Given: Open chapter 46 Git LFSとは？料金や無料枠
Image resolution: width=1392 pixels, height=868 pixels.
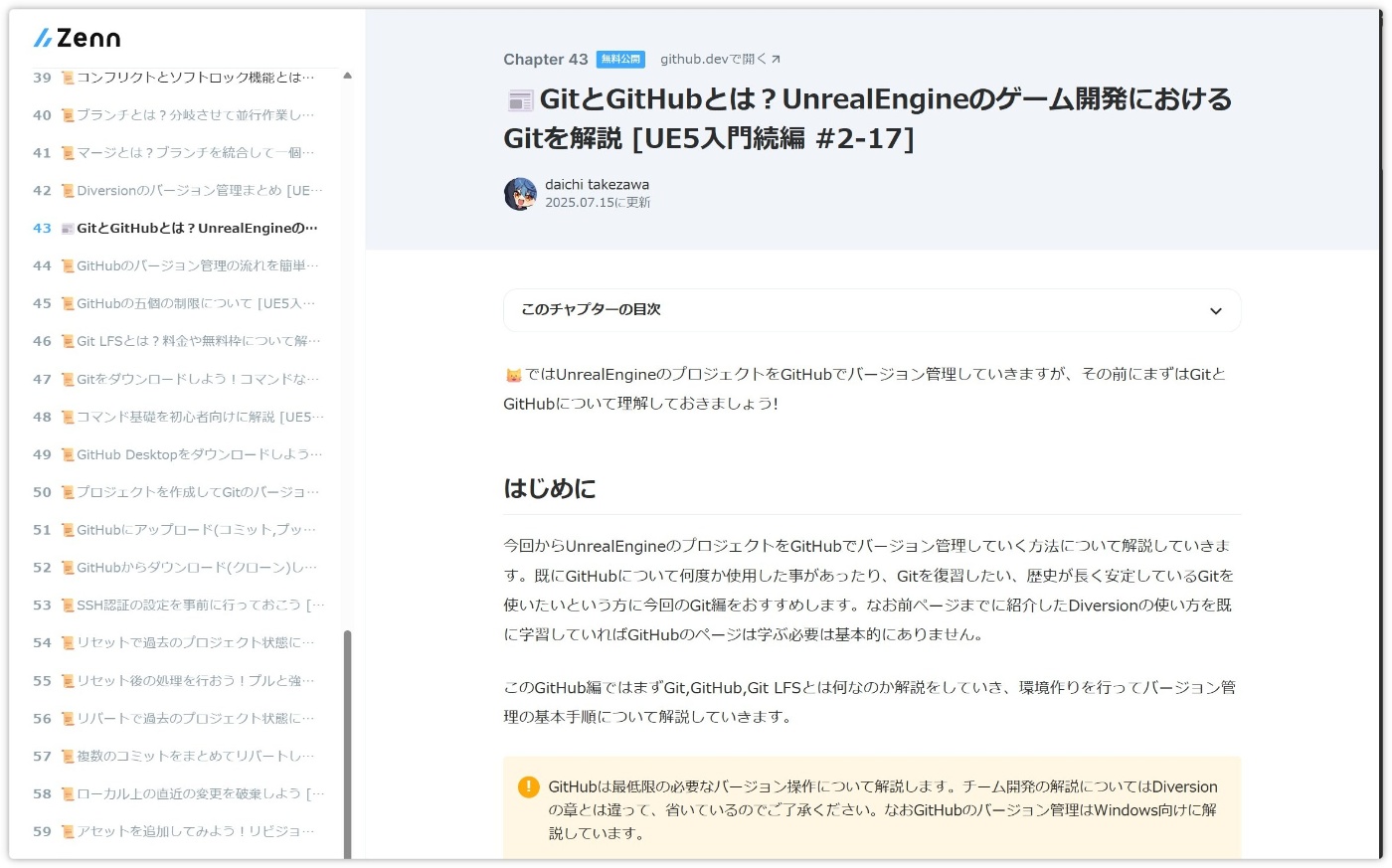Looking at the screenshot, I should [179, 342].
